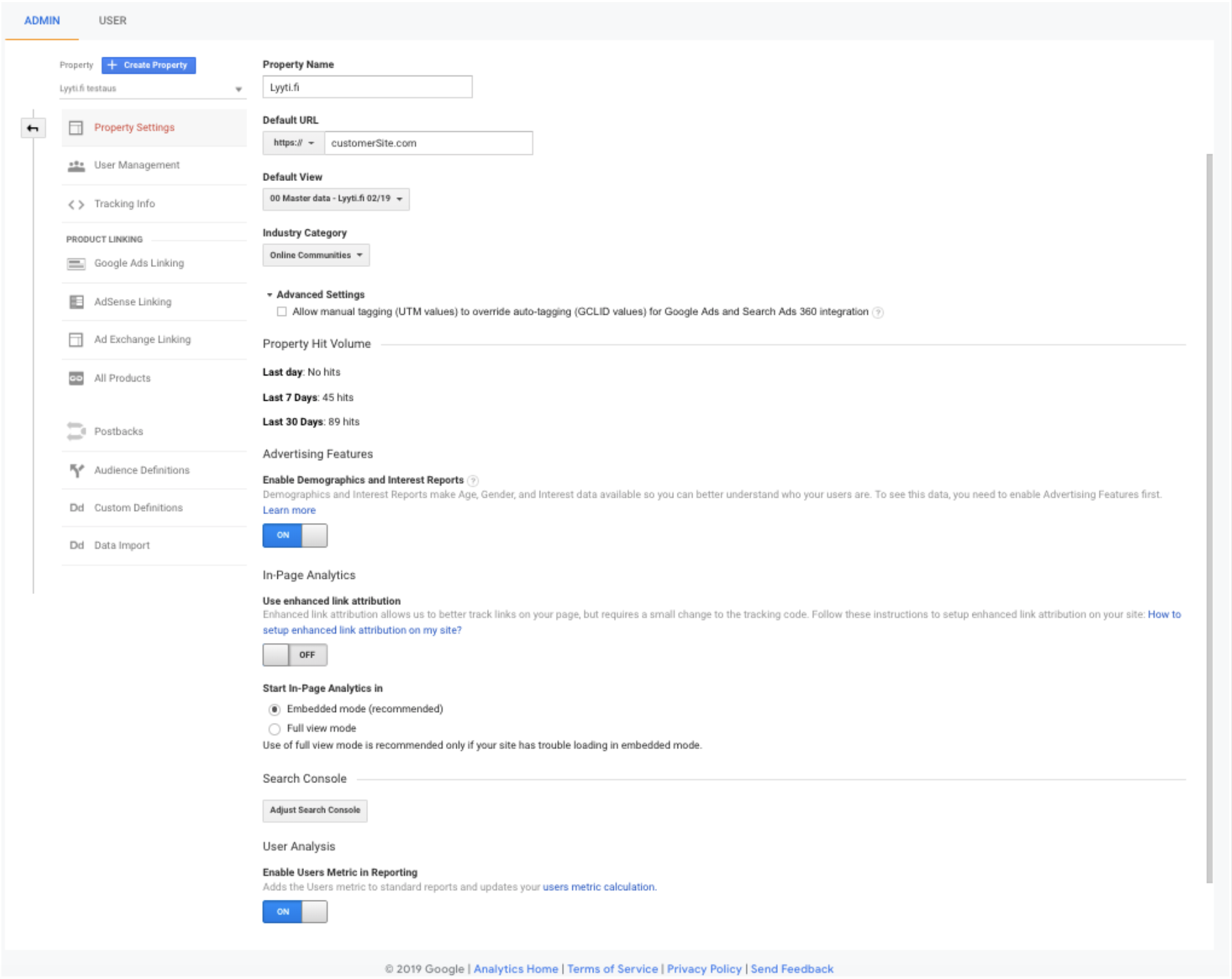This screenshot has height=979, width=1232.
Task: Click the Adjust Search Console button
Action: (x=315, y=810)
